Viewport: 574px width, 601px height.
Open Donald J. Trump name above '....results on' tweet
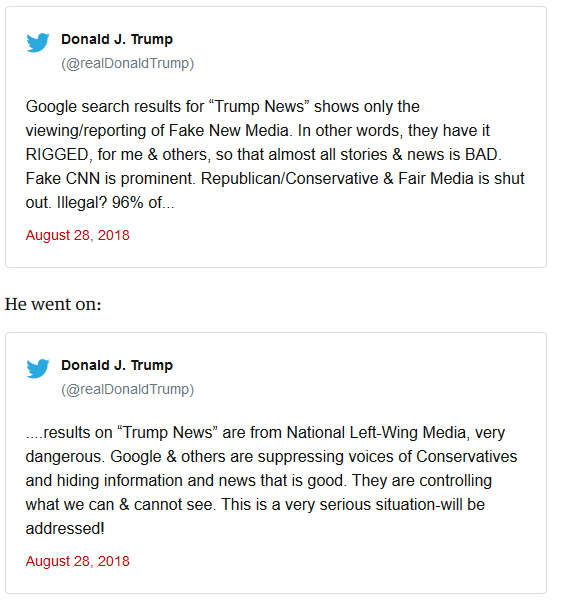117,365
